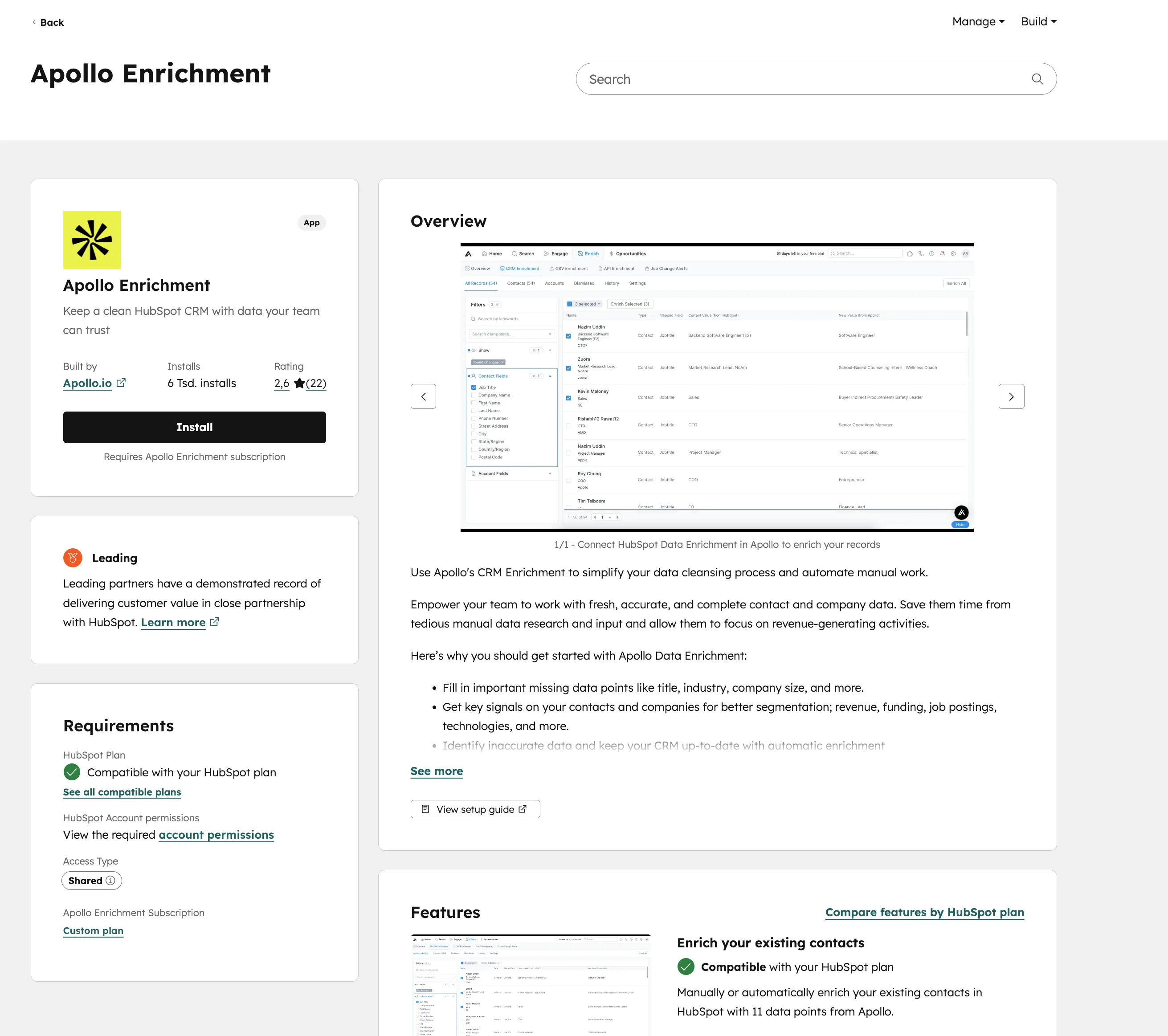Screen dimensions: 1168x1036
Task: Click the Apollo Enrichment app logo
Action: click(x=91, y=240)
